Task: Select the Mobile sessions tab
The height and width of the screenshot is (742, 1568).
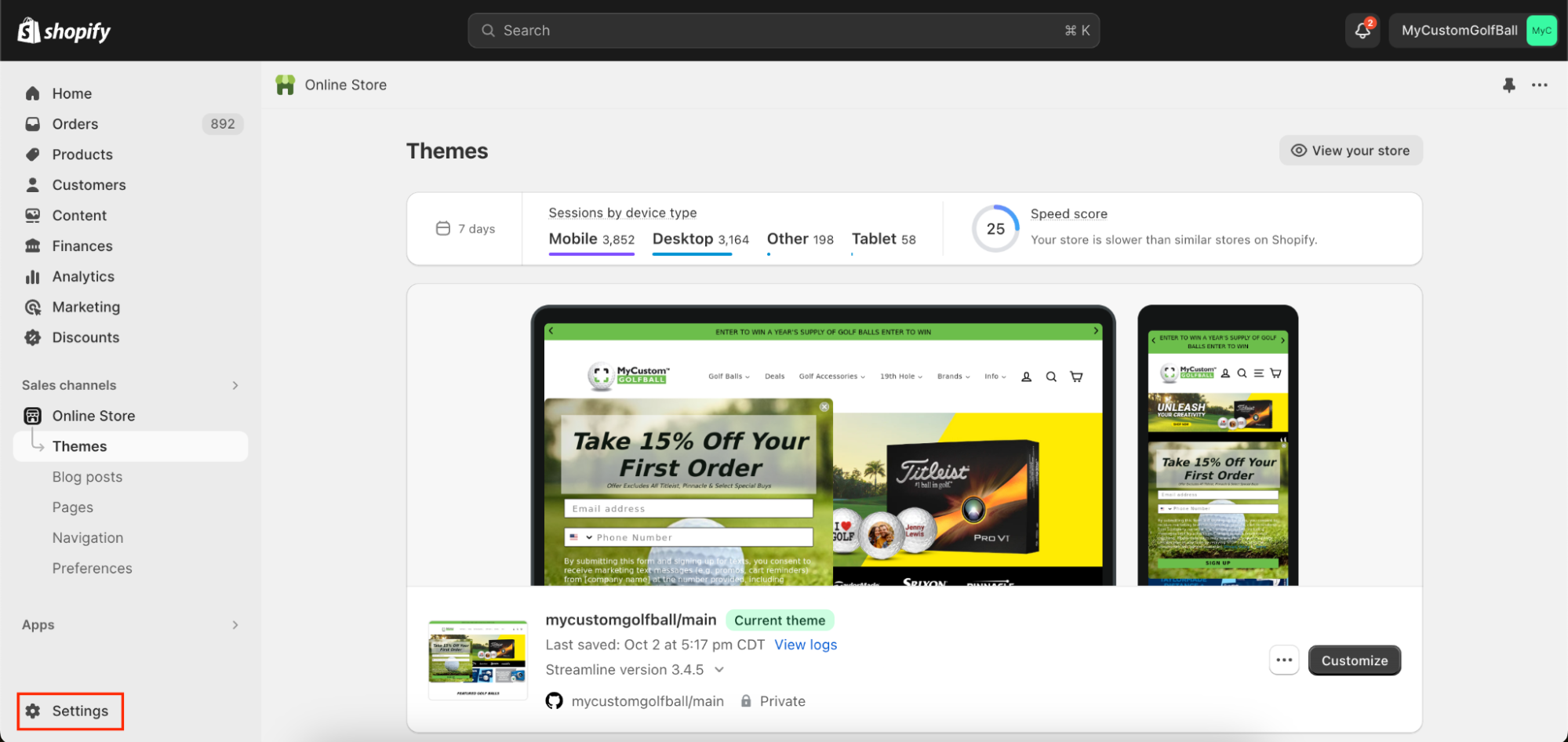Action: tap(591, 239)
